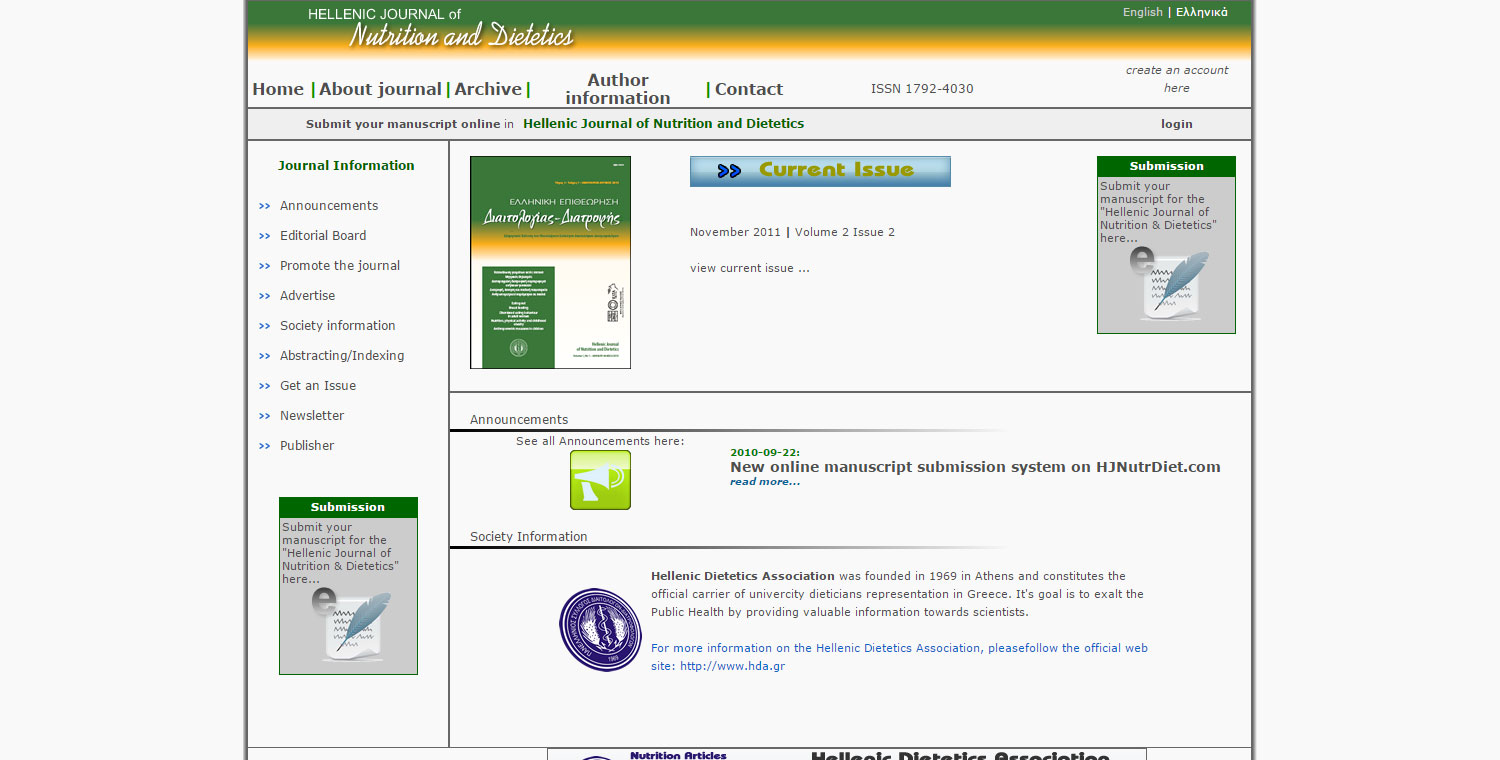Click view current issue link
Screen dimensions: 1500x760
click(x=750, y=268)
